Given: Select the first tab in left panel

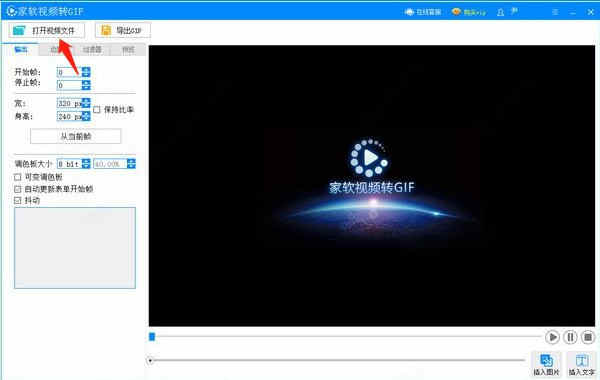Looking at the screenshot, I should coord(21,49).
